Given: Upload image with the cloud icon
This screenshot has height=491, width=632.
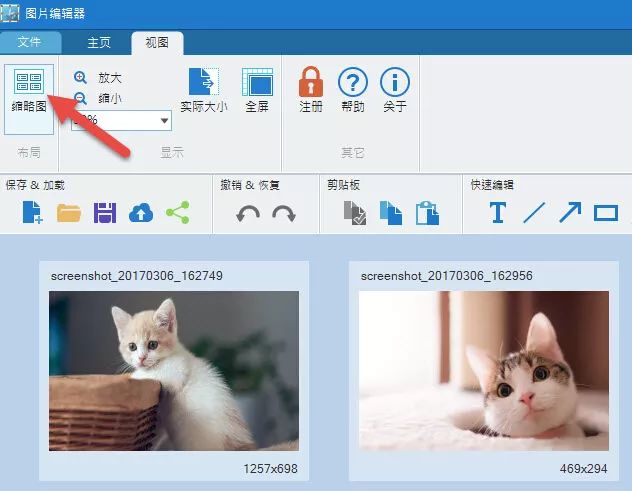Looking at the screenshot, I should click(x=141, y=213).
